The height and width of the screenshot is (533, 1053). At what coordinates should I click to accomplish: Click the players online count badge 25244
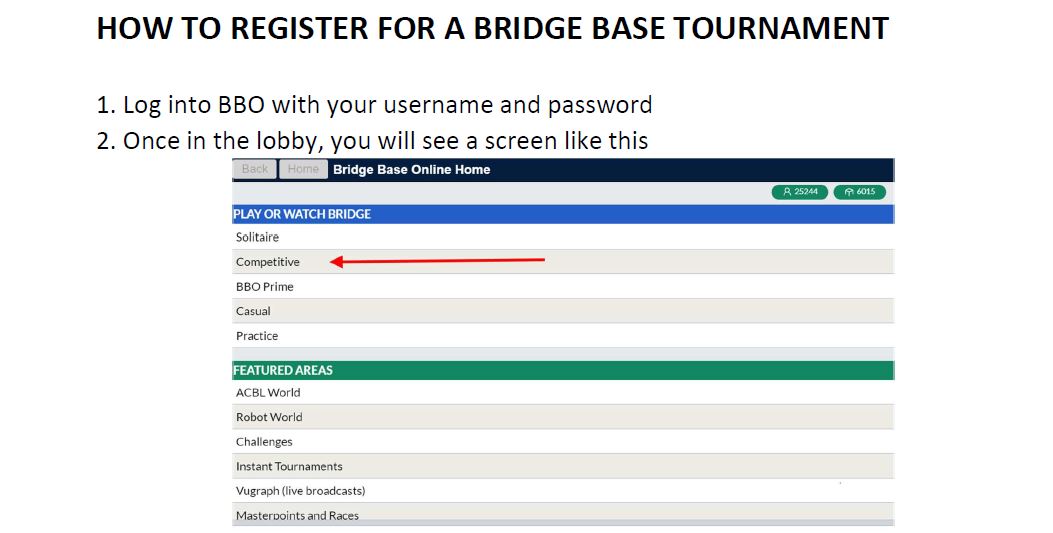(800, 192)
